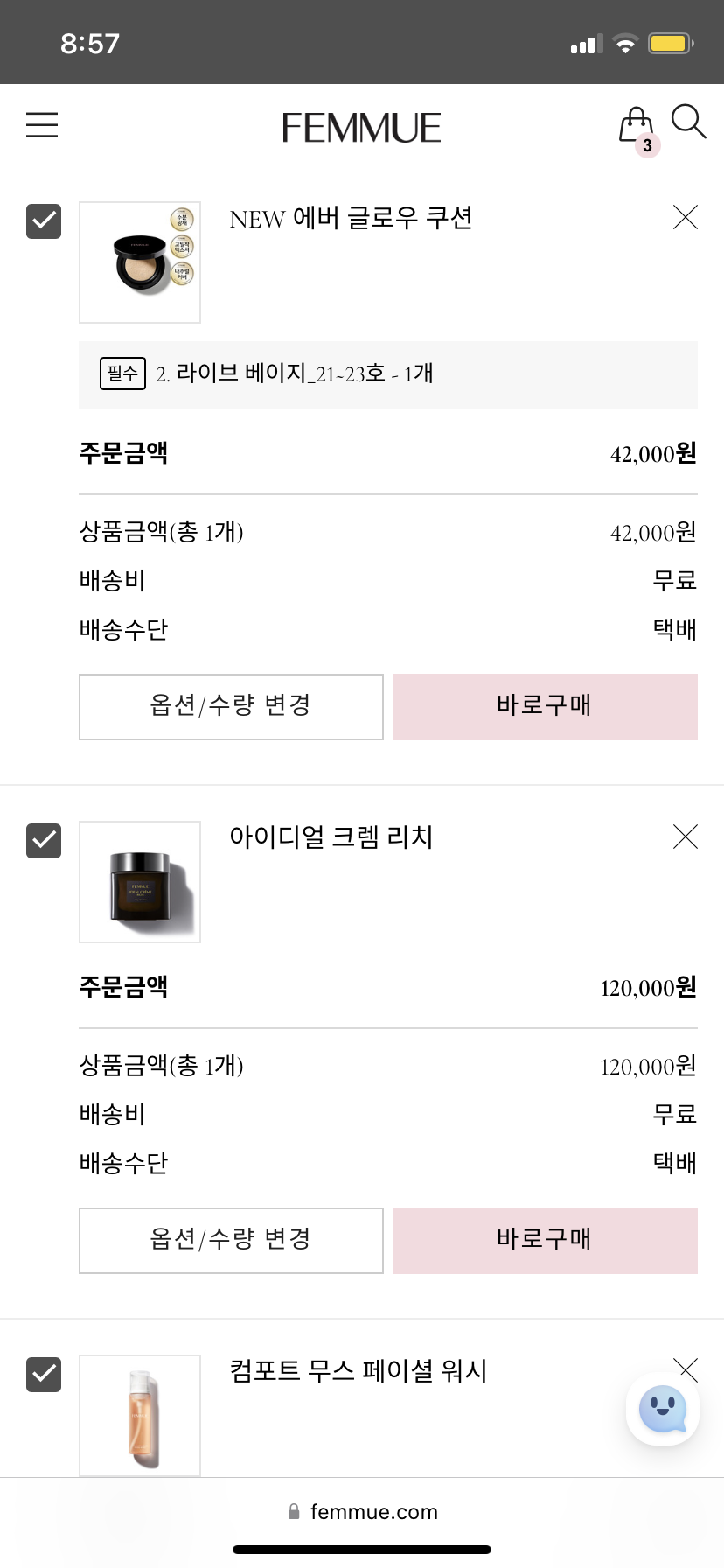Change option/quantity for 에버 글로우 쿠션
Screen dimensions: 724x1568
[x=231, y=706]
